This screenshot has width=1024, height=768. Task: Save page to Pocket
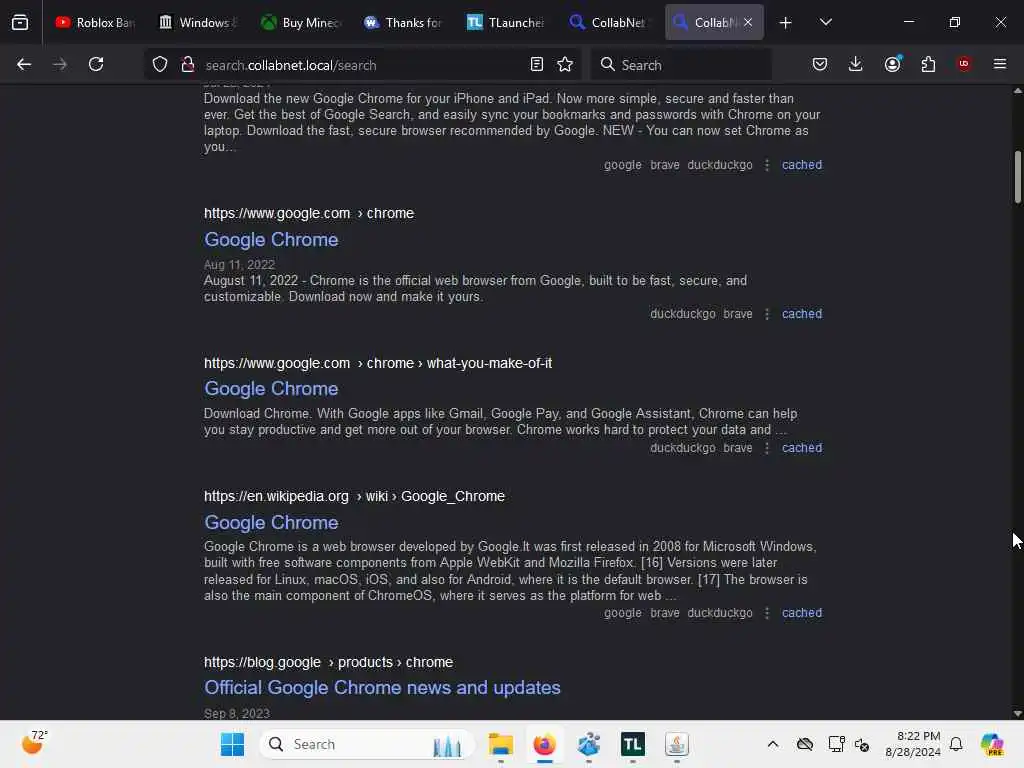pos(820,64)
